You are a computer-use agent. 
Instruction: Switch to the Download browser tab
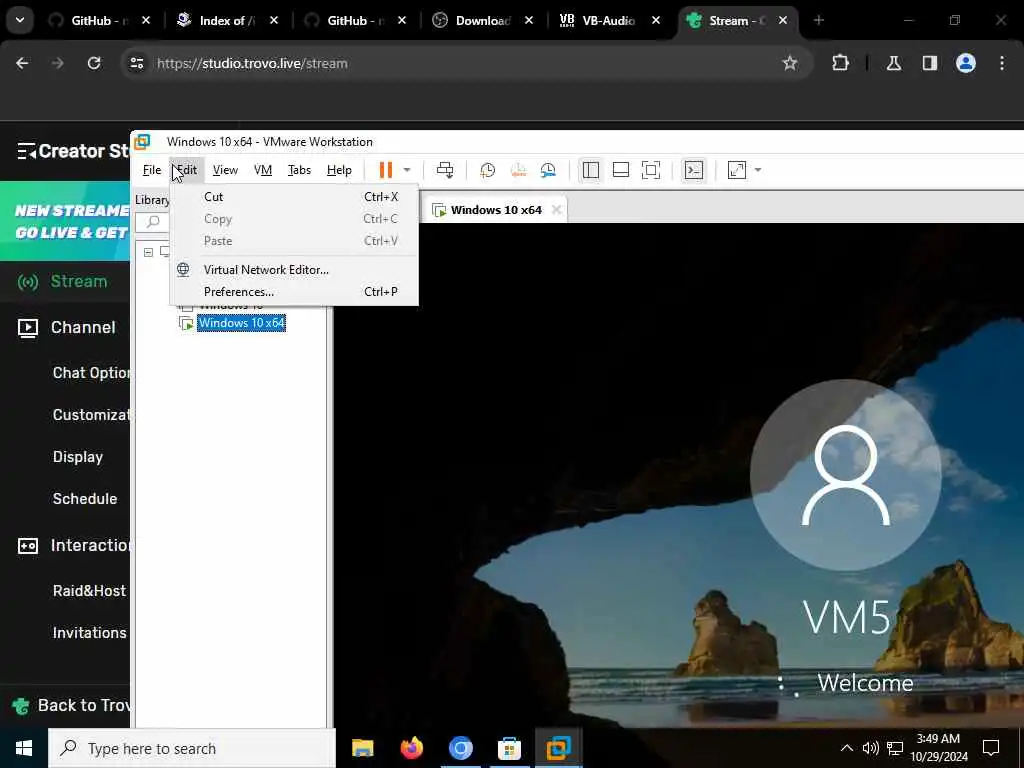click(482, 20)
